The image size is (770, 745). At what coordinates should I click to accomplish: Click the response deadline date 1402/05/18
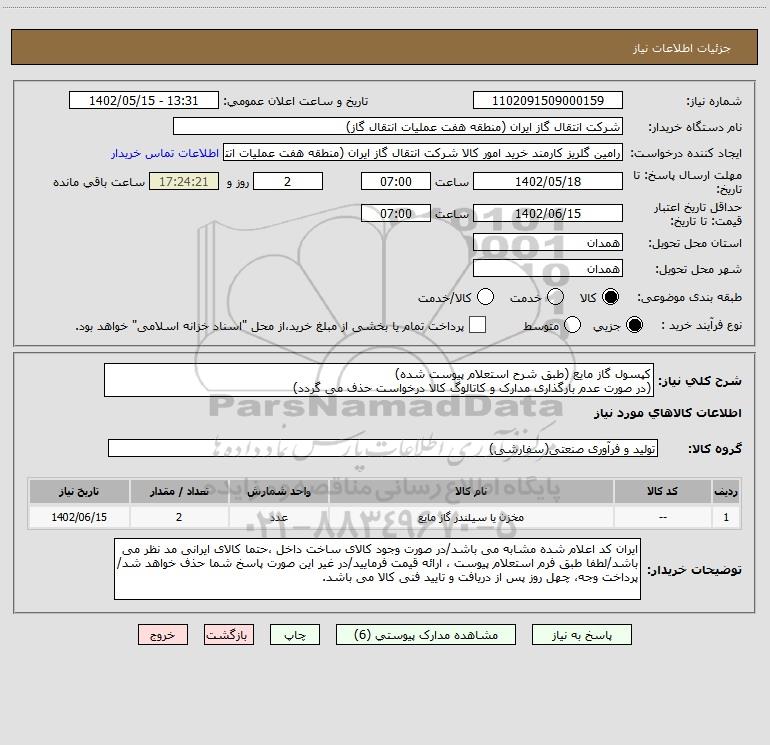(x=548, y=181)
